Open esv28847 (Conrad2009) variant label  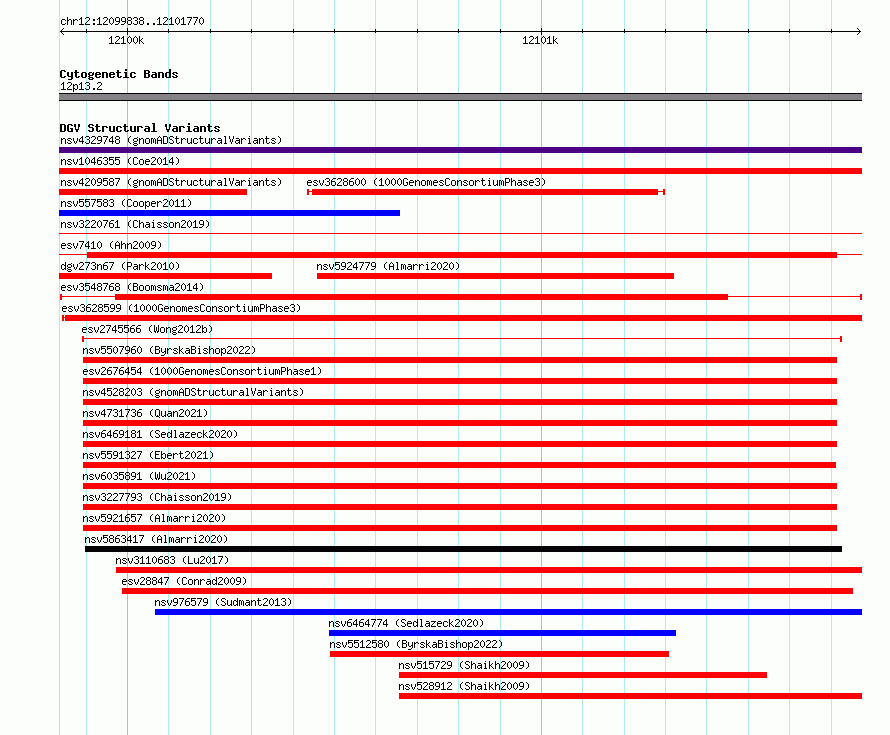184,581
